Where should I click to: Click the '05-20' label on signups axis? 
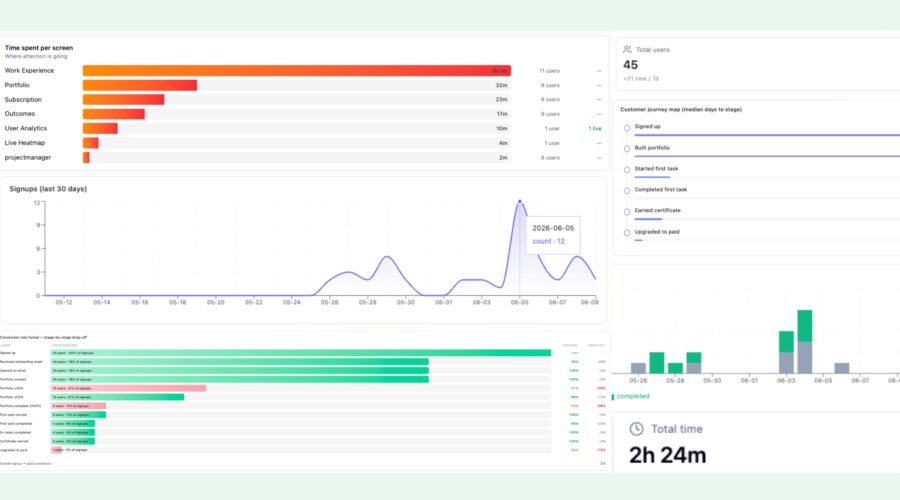(x=216, y=302)
